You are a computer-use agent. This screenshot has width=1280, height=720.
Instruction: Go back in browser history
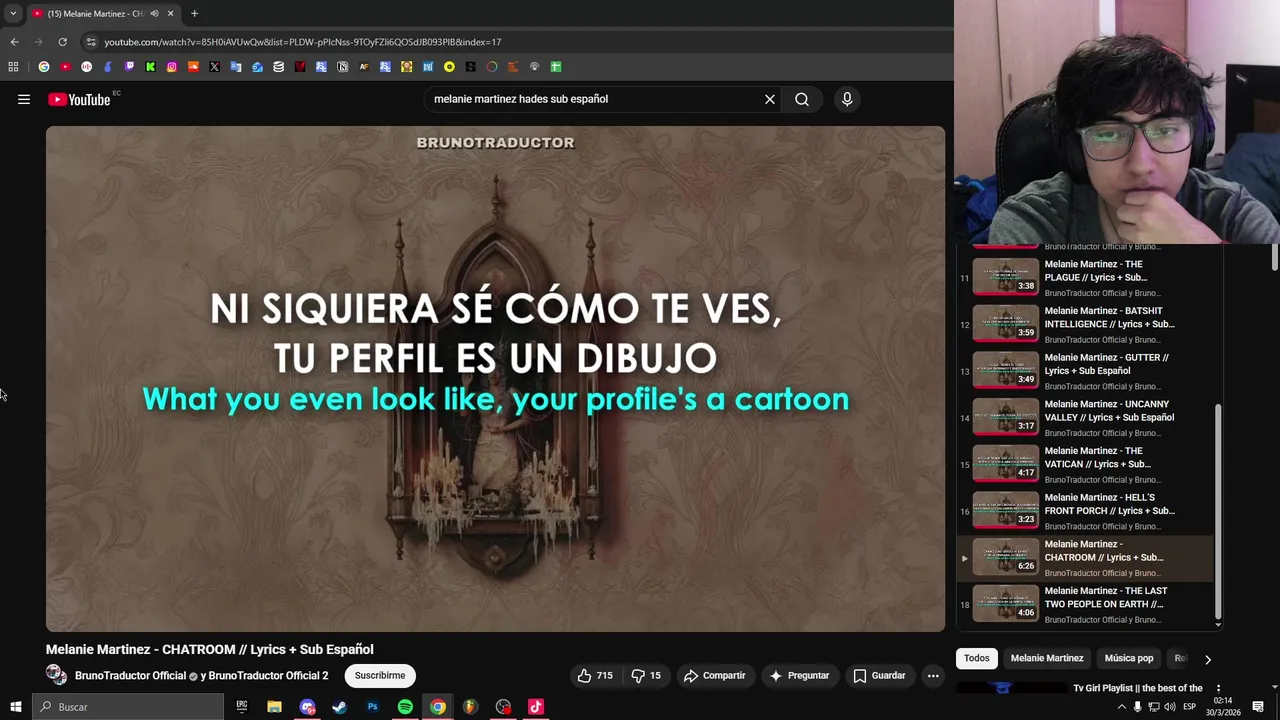(x=14, y=42)
